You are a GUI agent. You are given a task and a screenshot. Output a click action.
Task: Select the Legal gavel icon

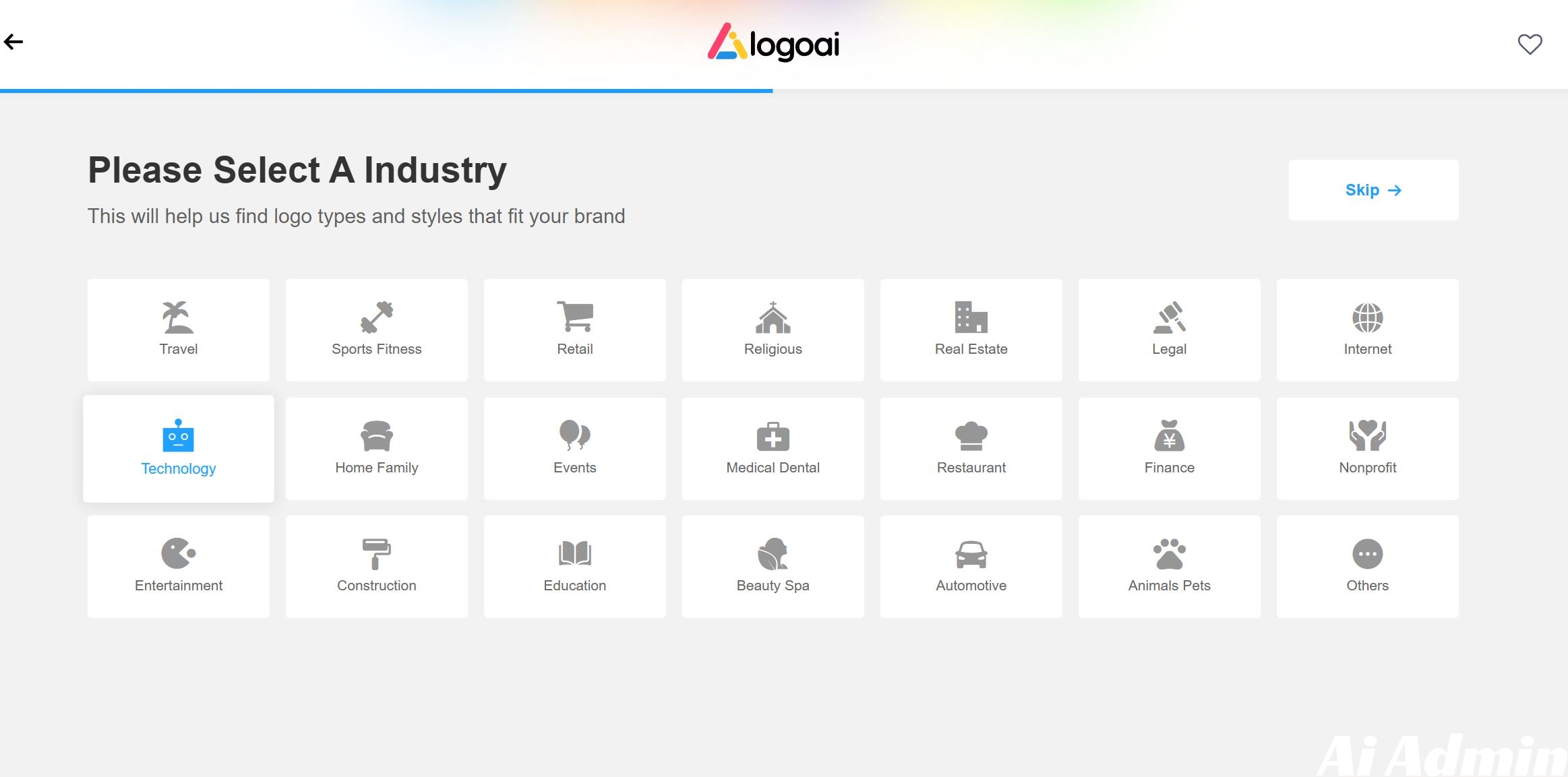click(1169, 317)
